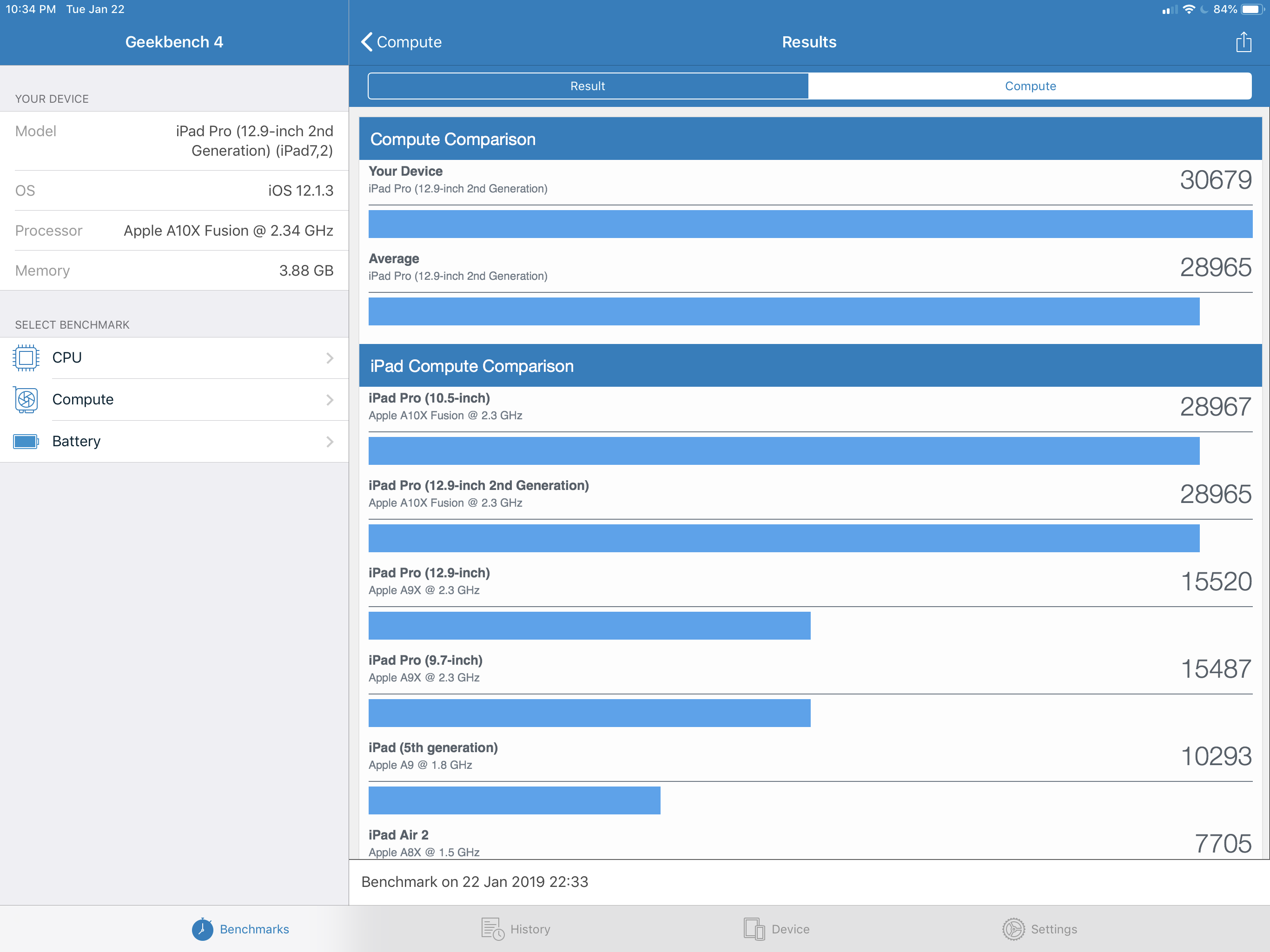Tap the cellular signal bars
Image resolution: width=1270 pixels, height=952 pixels.
pyautogui.click(x=1169, y=9)
